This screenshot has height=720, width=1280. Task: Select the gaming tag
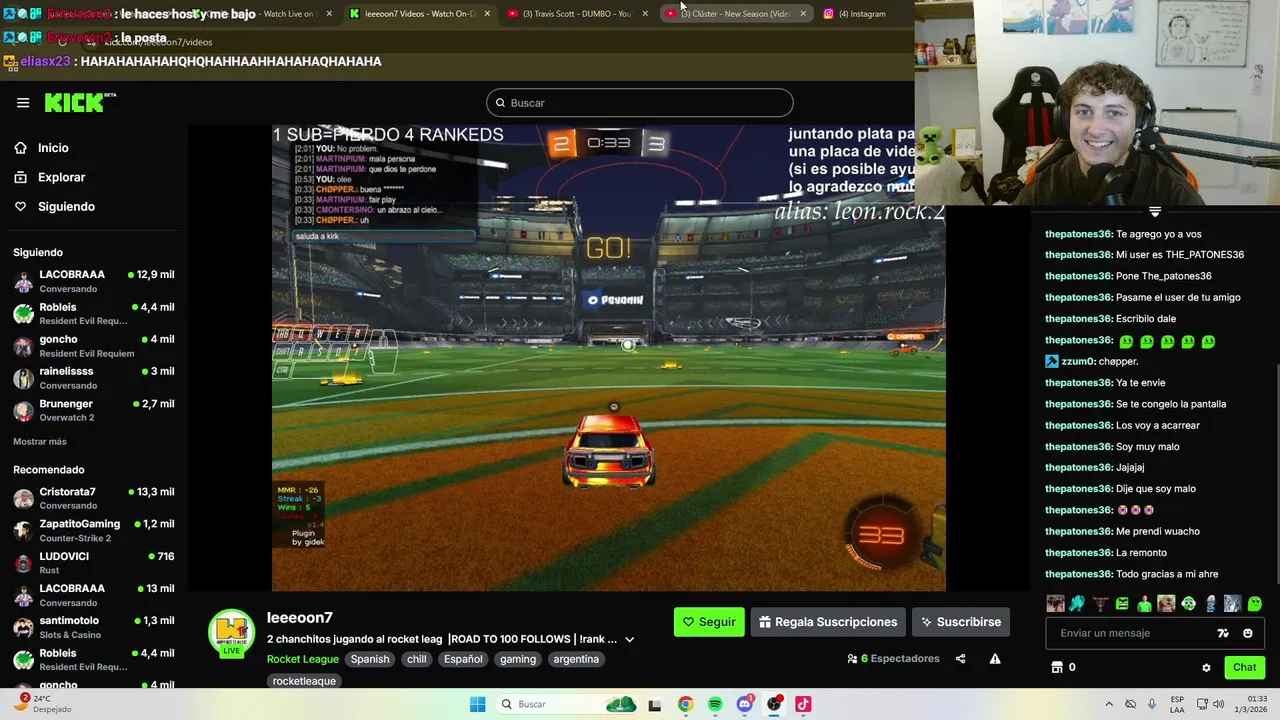(x=518, y=659)
